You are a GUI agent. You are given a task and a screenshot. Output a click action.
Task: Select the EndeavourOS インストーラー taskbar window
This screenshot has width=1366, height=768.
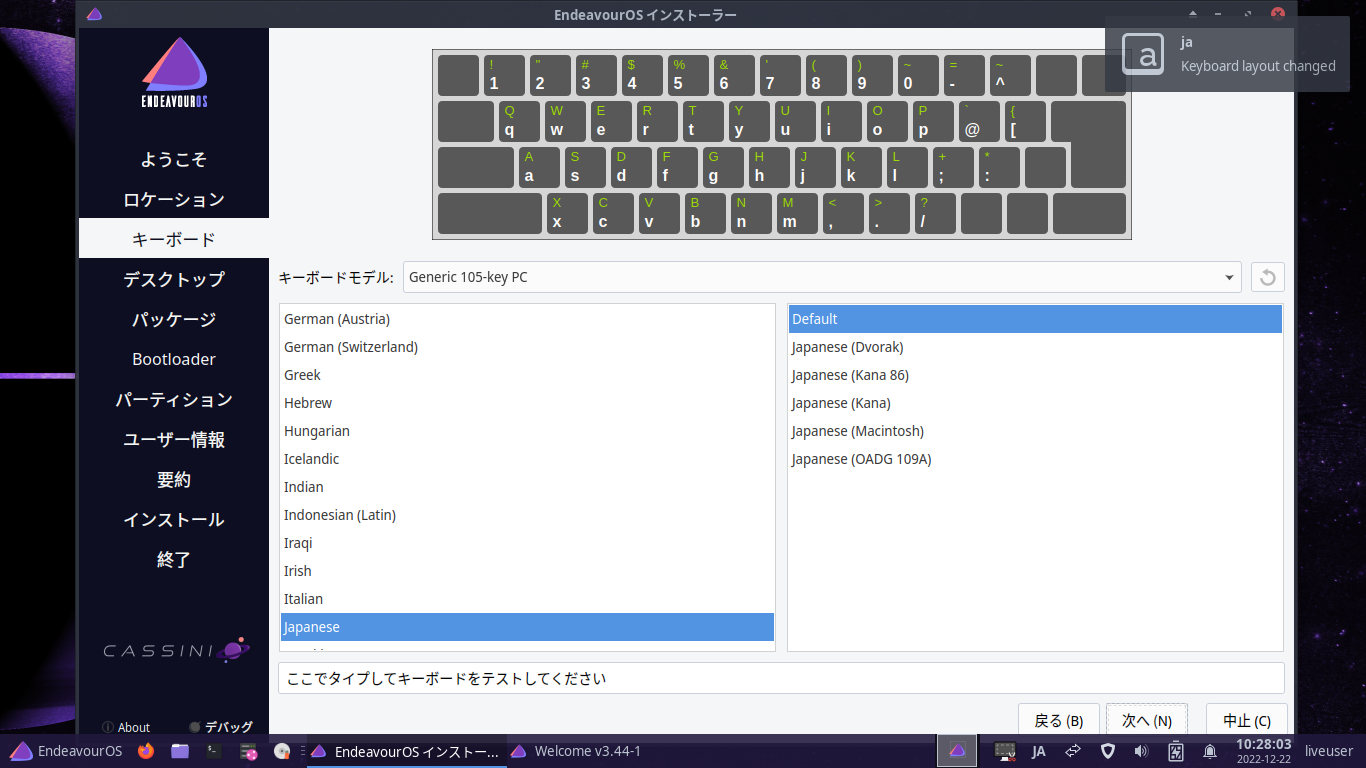pos(406,751)
